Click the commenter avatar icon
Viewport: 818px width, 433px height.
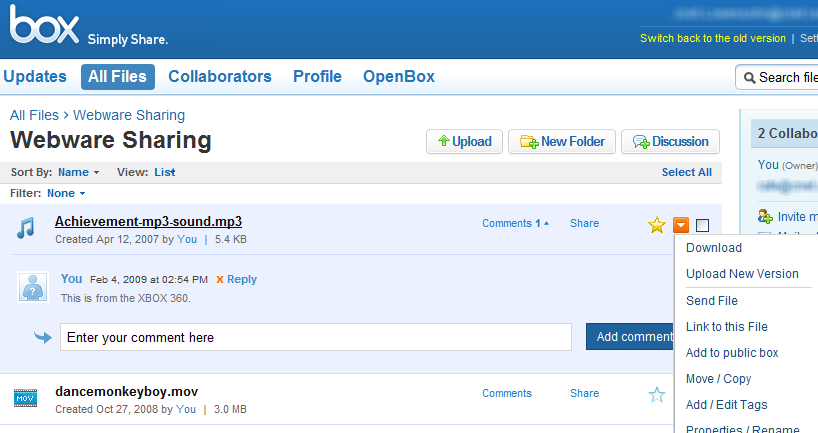(33, 286)
